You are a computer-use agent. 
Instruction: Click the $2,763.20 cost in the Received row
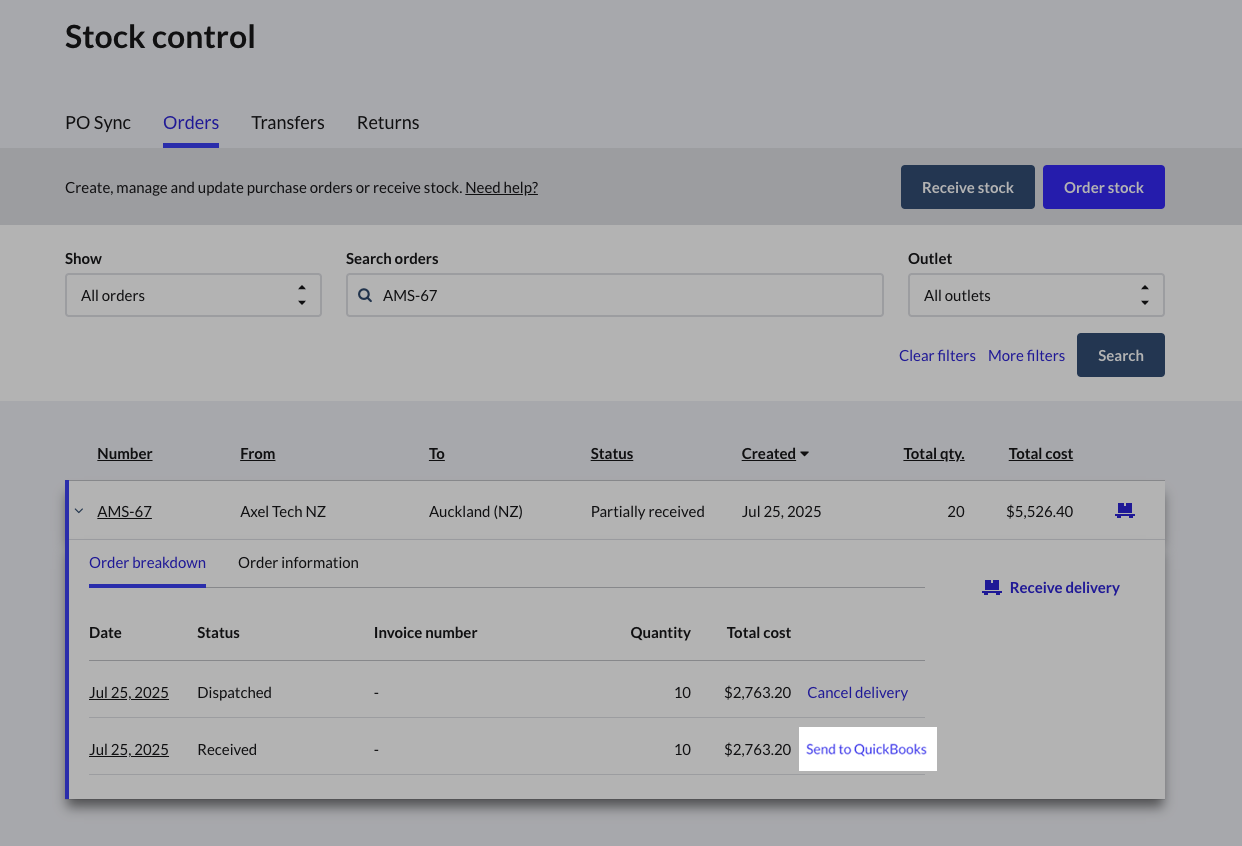pos(758,749)
